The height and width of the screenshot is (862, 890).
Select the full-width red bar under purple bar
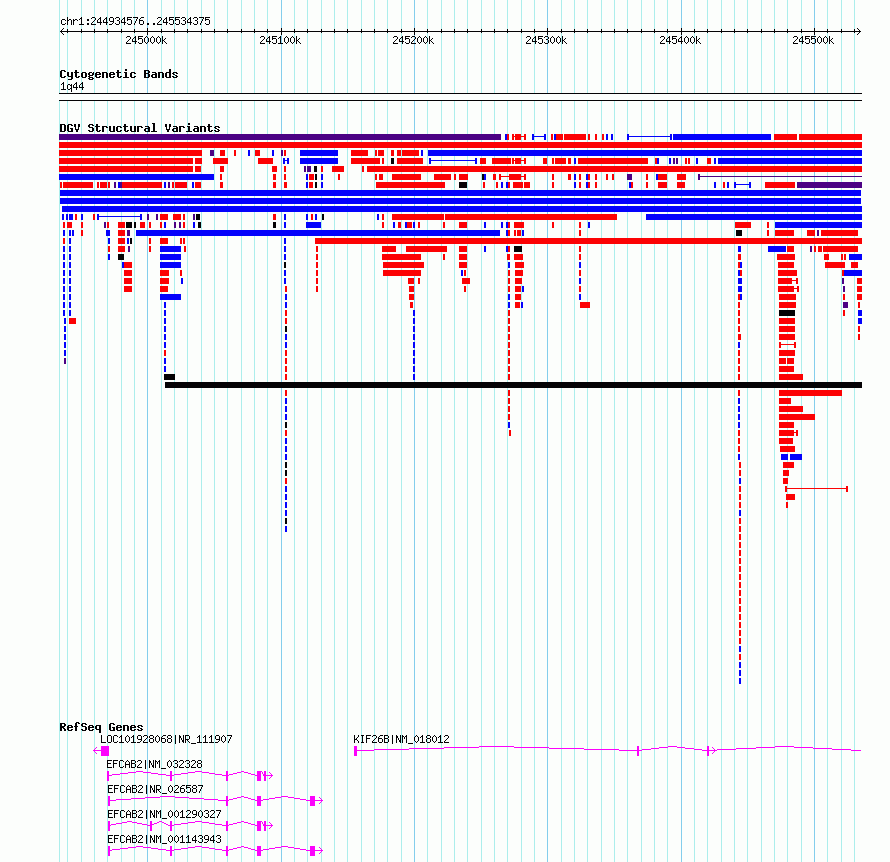460,145
